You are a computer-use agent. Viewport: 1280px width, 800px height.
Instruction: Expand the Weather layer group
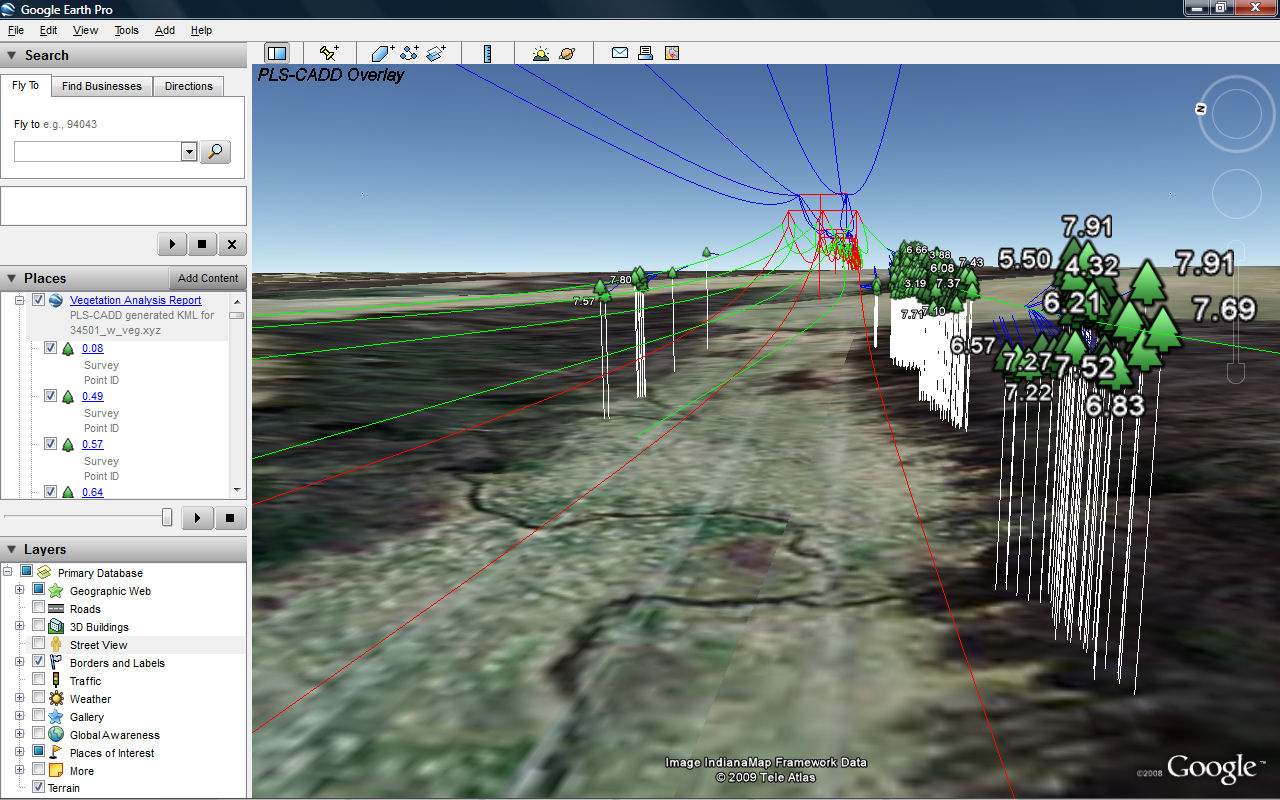coord(20,698)
